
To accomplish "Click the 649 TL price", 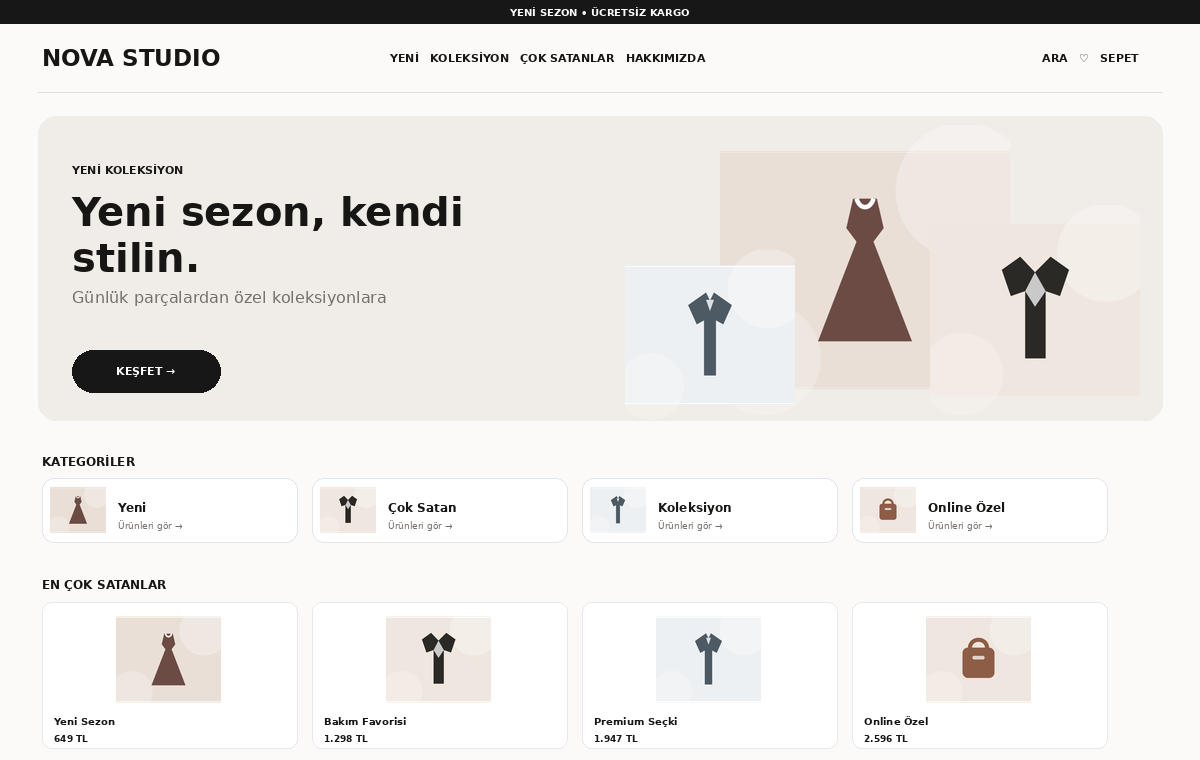I will coord(71,739).
